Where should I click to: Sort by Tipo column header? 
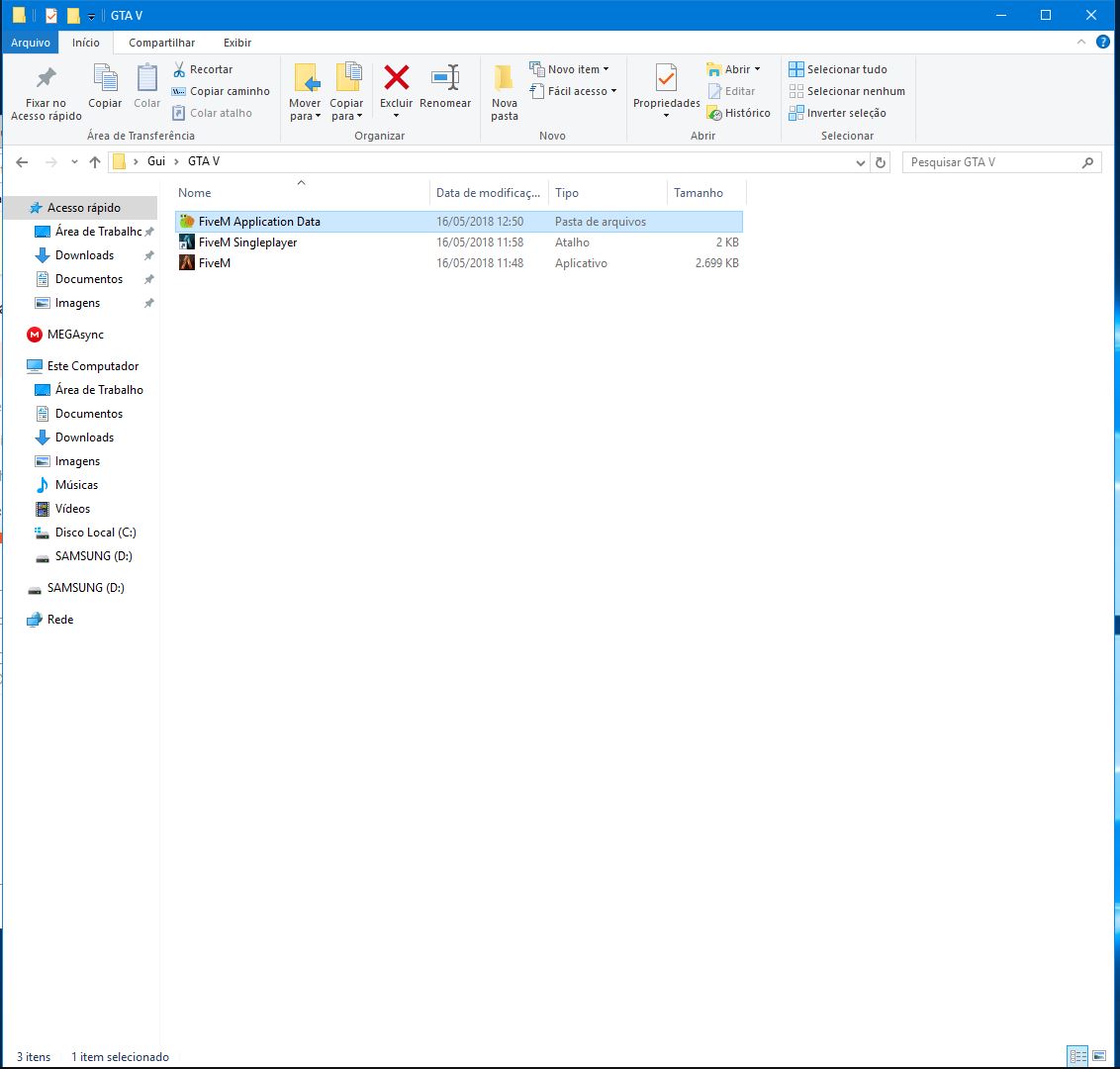coord(607,192)
